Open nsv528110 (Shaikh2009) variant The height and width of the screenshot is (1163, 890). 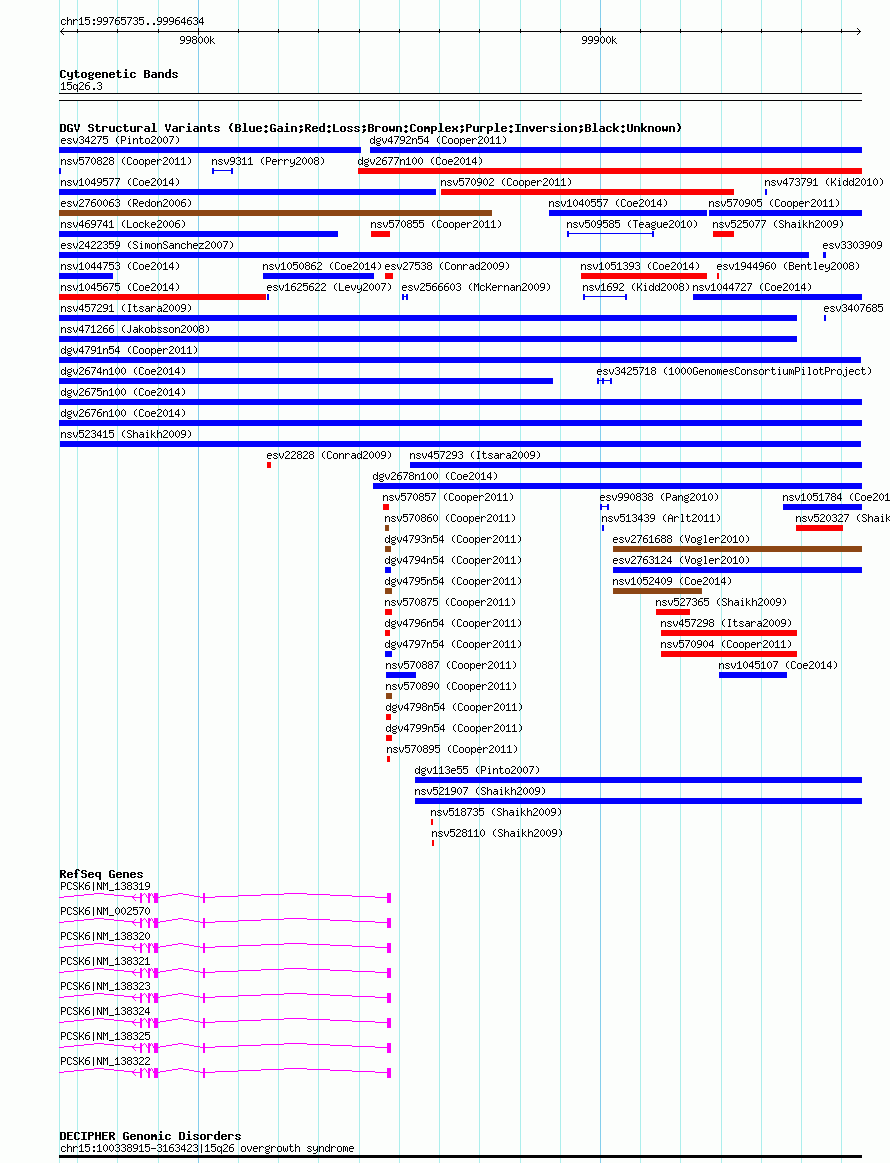tap(497, 834)
